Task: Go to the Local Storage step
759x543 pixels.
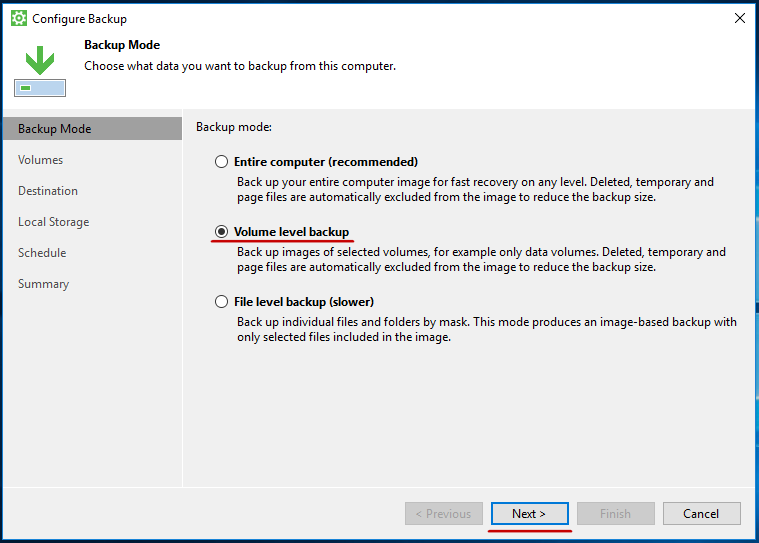Action: [54, 222]
